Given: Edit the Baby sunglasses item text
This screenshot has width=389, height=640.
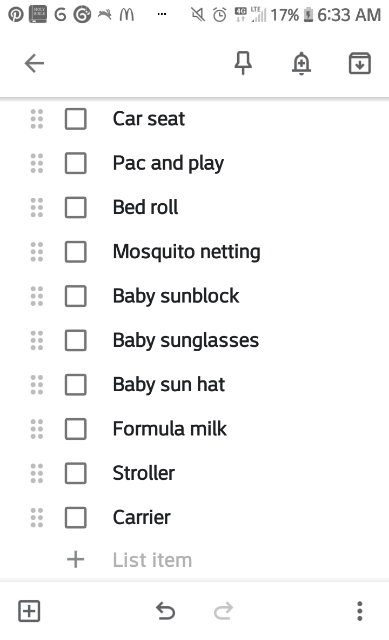Looking at the screenshot, I should click(x=186, y=340).
